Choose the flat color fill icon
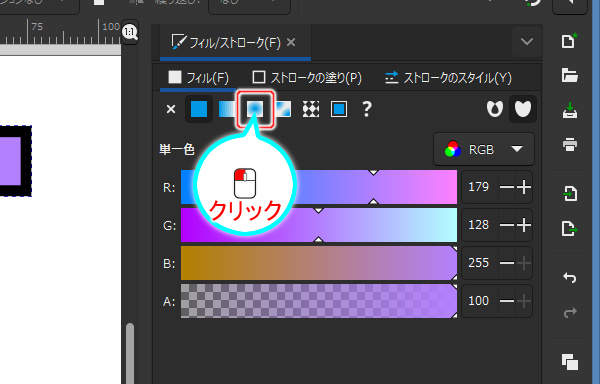600x384 pixels. tap(199, 109)
